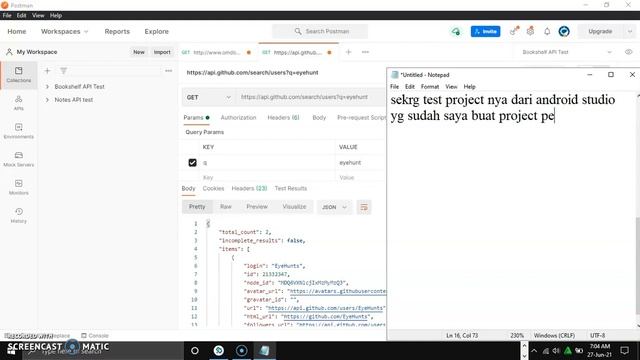Open the Monitors sidebar panel

(x=18, y=187)
